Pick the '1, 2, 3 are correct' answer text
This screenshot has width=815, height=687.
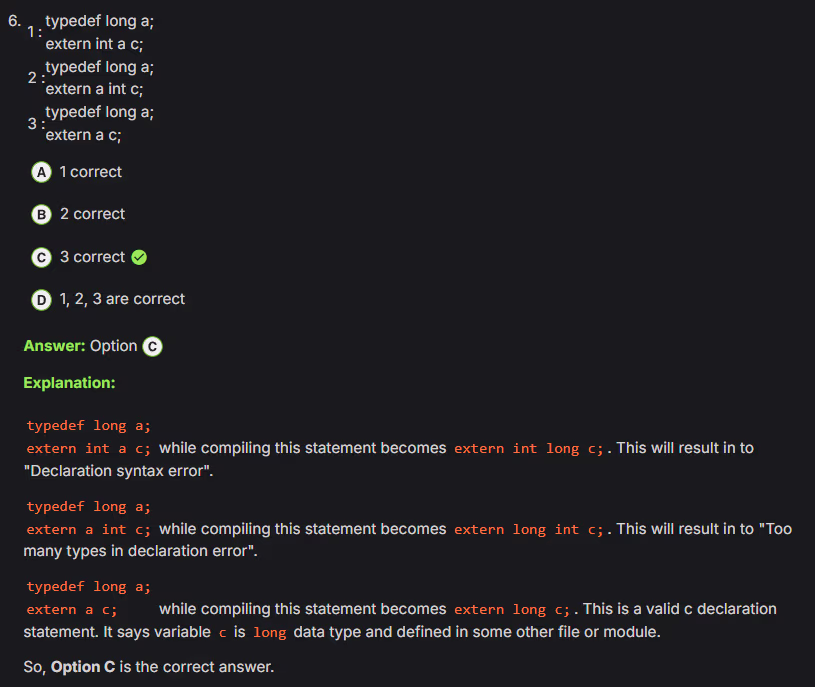pos(122,299)
